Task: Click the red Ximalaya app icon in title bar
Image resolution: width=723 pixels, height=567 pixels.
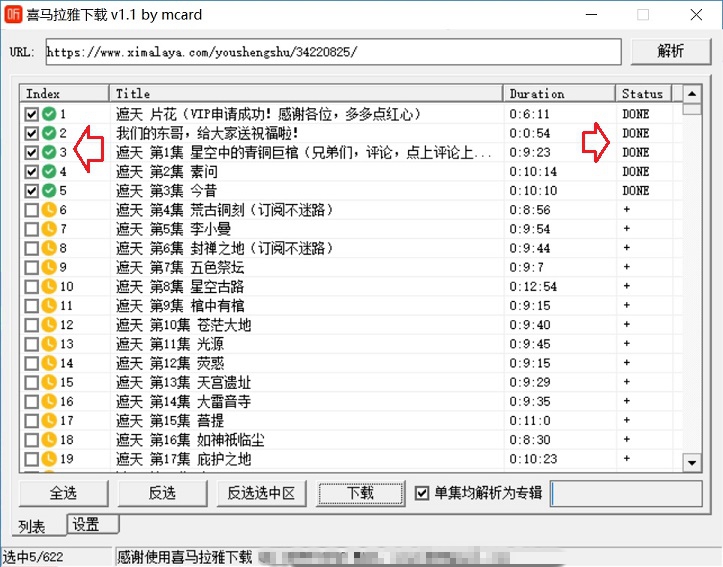Action: [13, 15]
